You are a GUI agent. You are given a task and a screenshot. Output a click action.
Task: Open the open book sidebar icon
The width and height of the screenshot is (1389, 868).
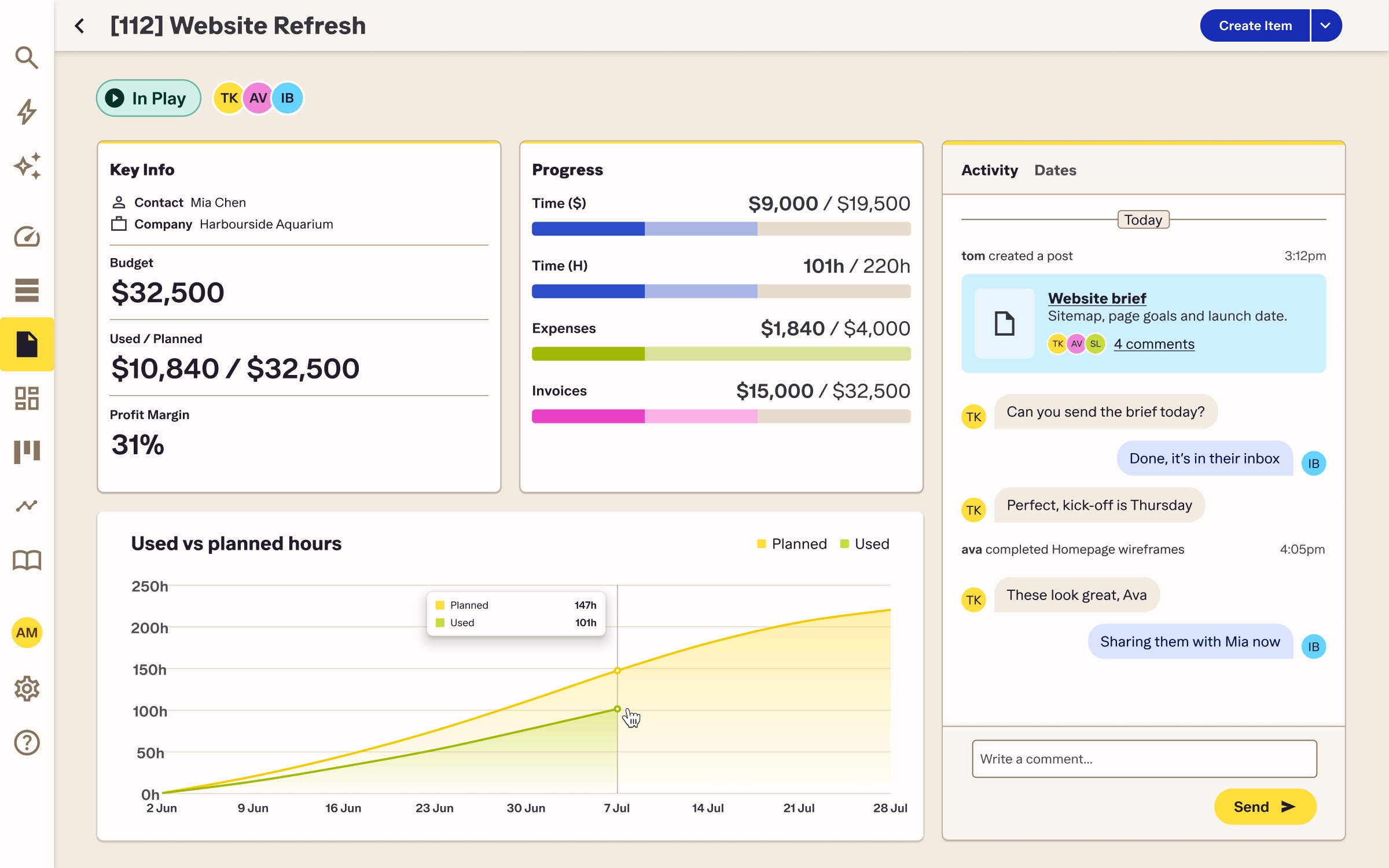[x=27, y=560]
